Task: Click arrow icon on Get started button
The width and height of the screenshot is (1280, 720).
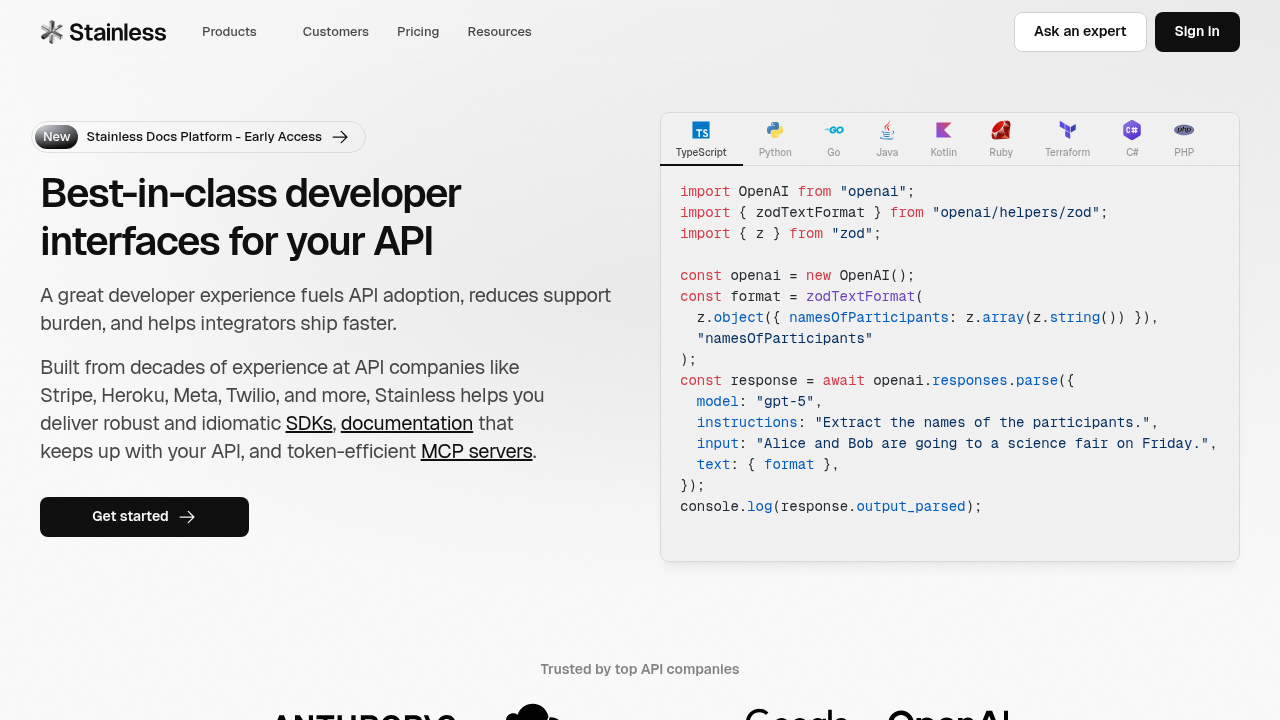Action: (x=187, y=517)
